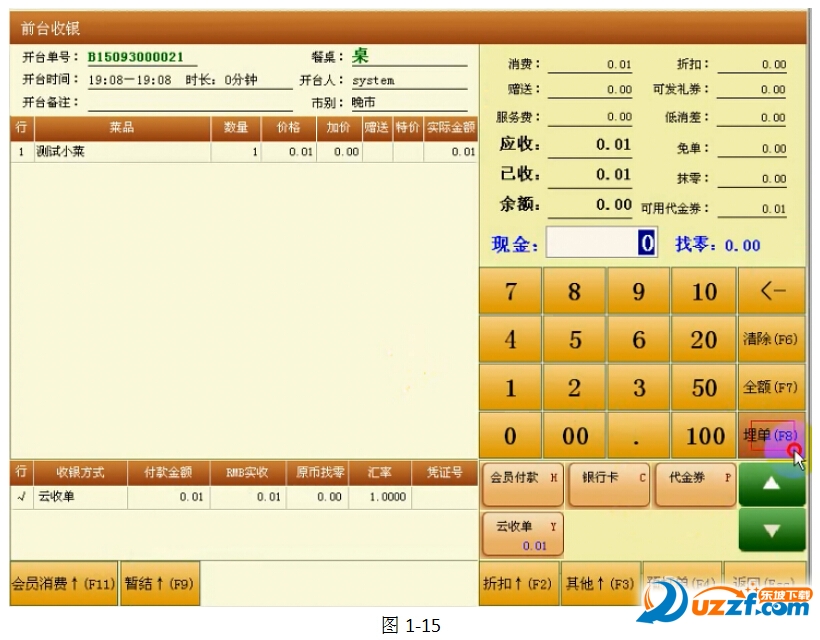Click the 全额 (F7) full amount button
This screenshot has height=640, width=820.
(x=770, y=388)
